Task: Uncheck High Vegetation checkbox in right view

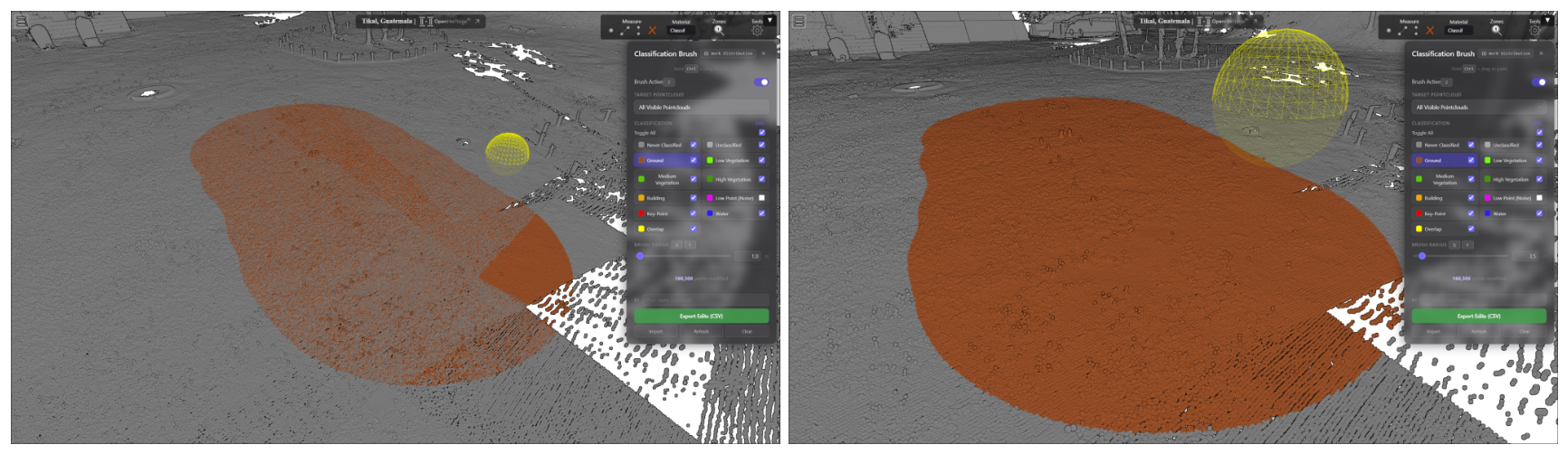Action: tap(1539, 179)
